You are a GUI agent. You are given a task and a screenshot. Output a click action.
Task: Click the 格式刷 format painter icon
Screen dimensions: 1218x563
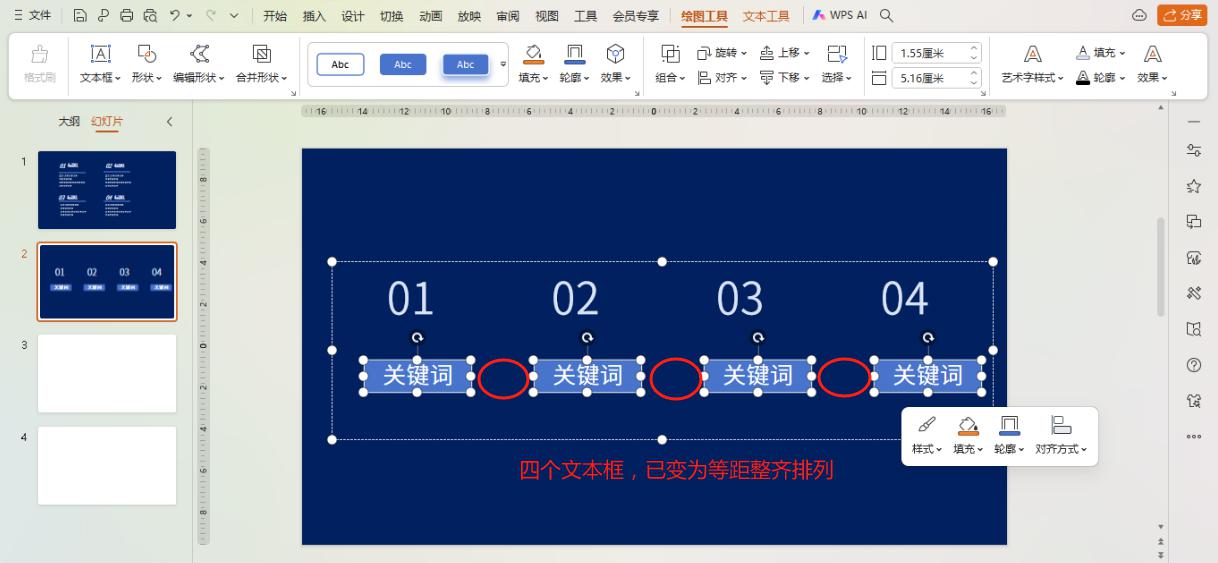pyautogui.click(x=41, y=62)
